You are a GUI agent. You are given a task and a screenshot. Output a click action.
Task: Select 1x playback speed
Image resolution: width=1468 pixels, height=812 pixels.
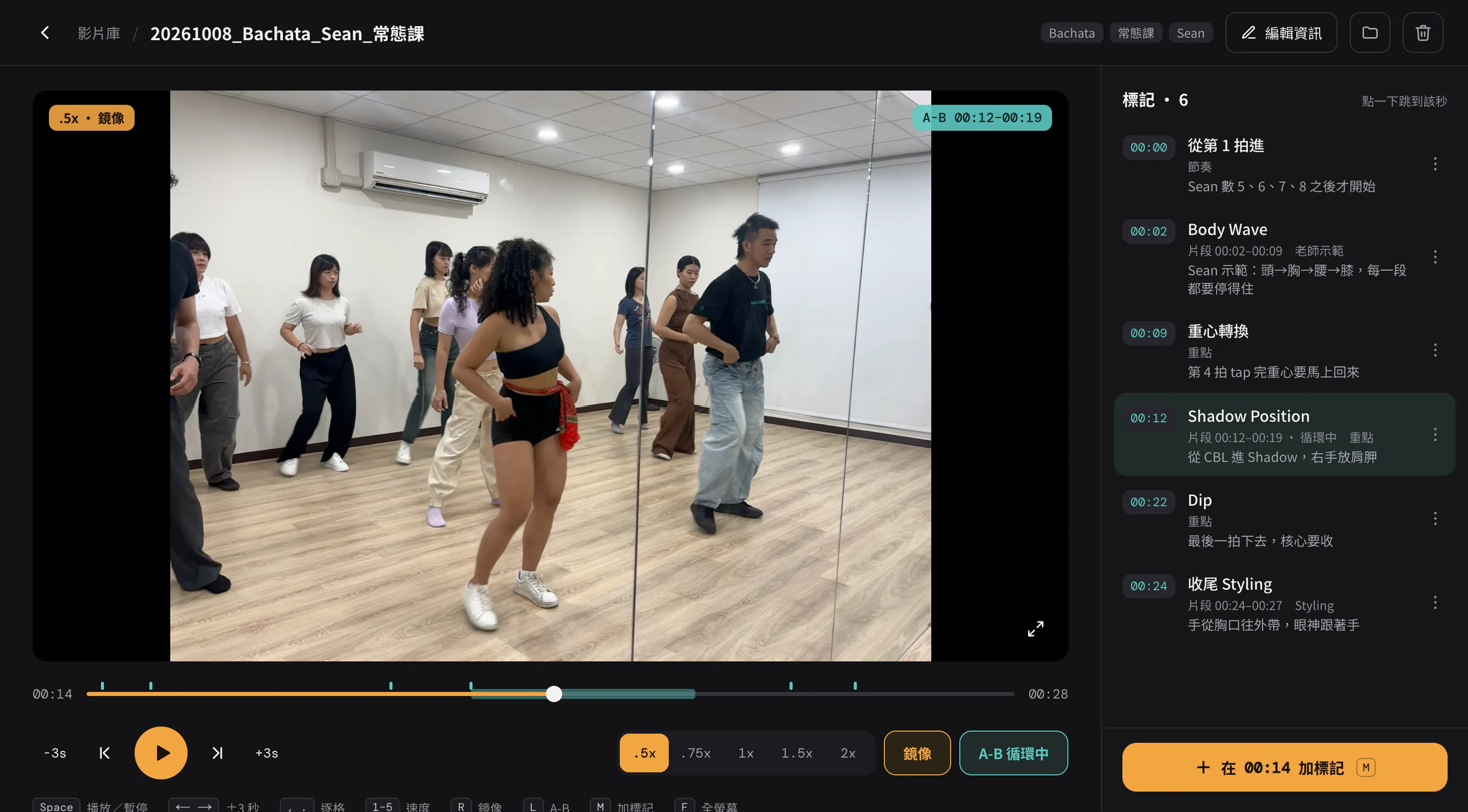pos(745,753)
